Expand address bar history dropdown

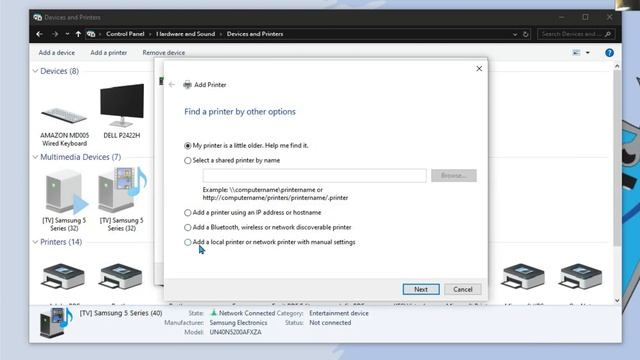point(515,35)
